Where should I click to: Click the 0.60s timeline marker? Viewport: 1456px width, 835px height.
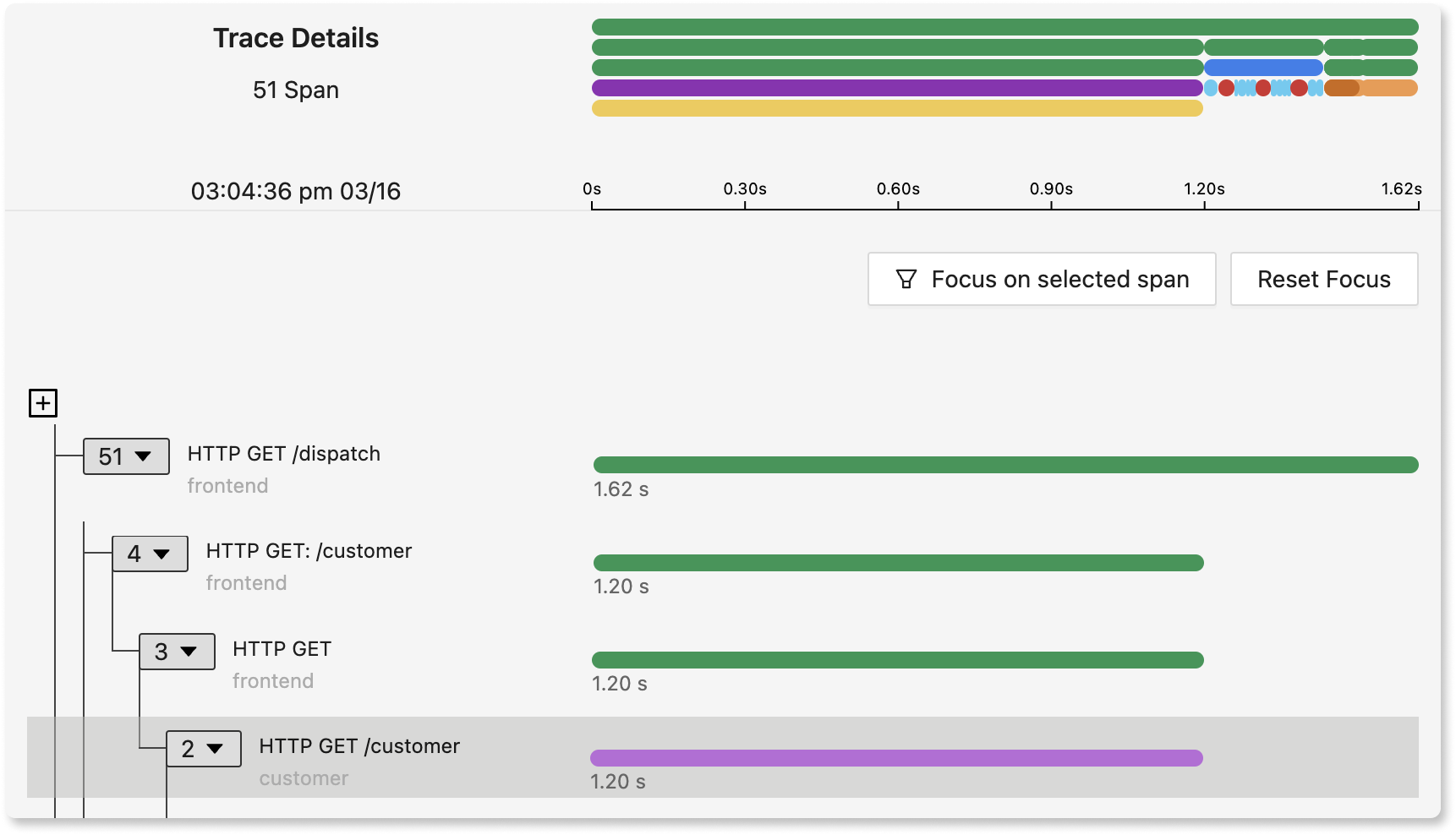point(898,190)
